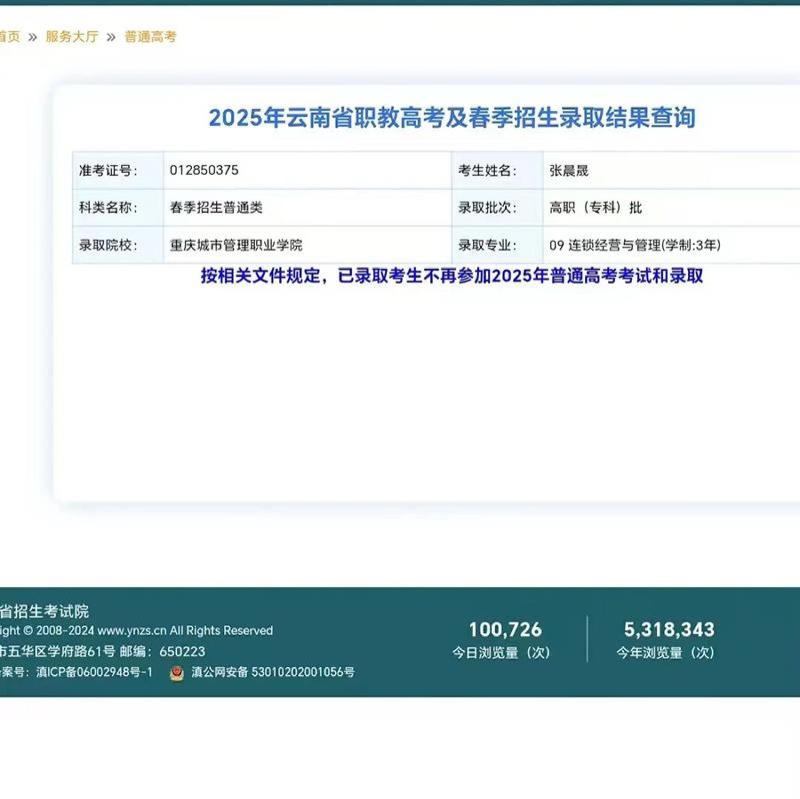
Task: Click the double-arrow separator before 普通高考
Action: (111, 37)
